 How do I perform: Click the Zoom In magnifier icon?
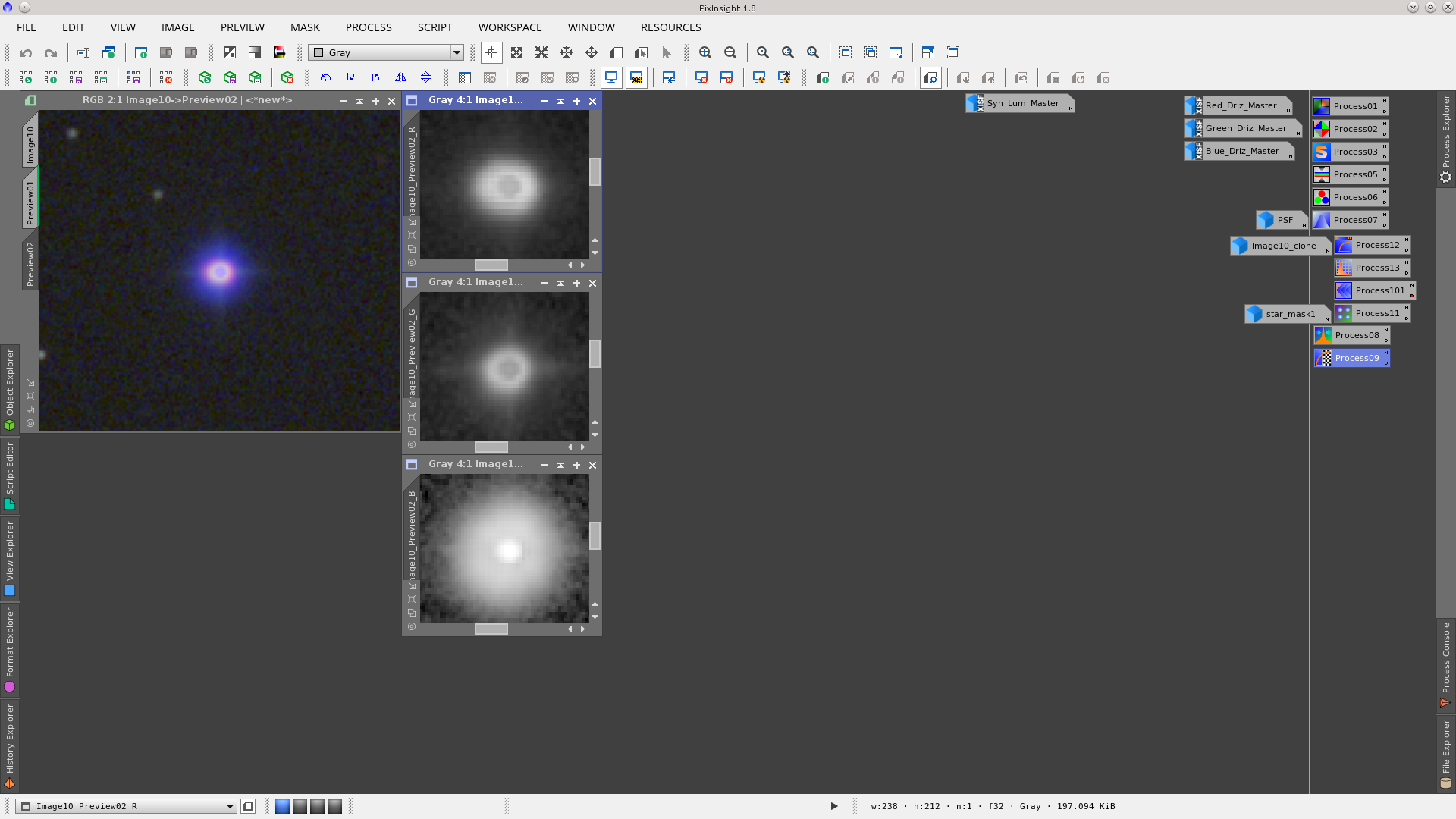[x=705, y=52]
